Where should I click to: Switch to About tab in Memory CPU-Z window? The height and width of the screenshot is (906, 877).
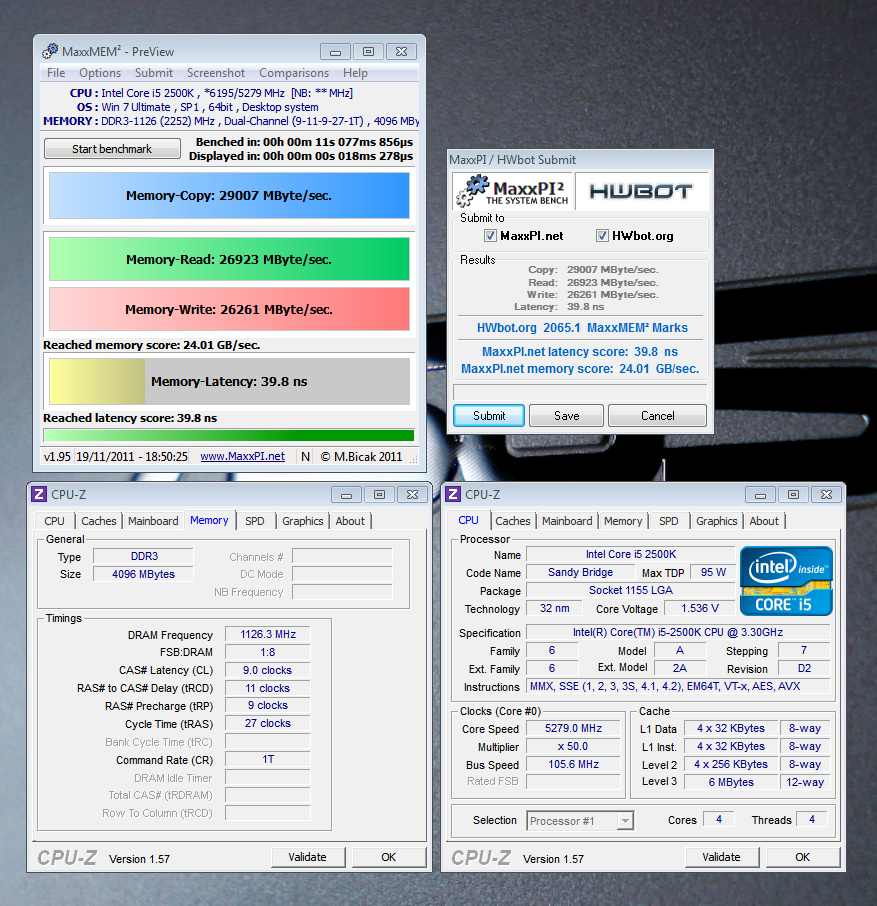[x=350, y=521]
